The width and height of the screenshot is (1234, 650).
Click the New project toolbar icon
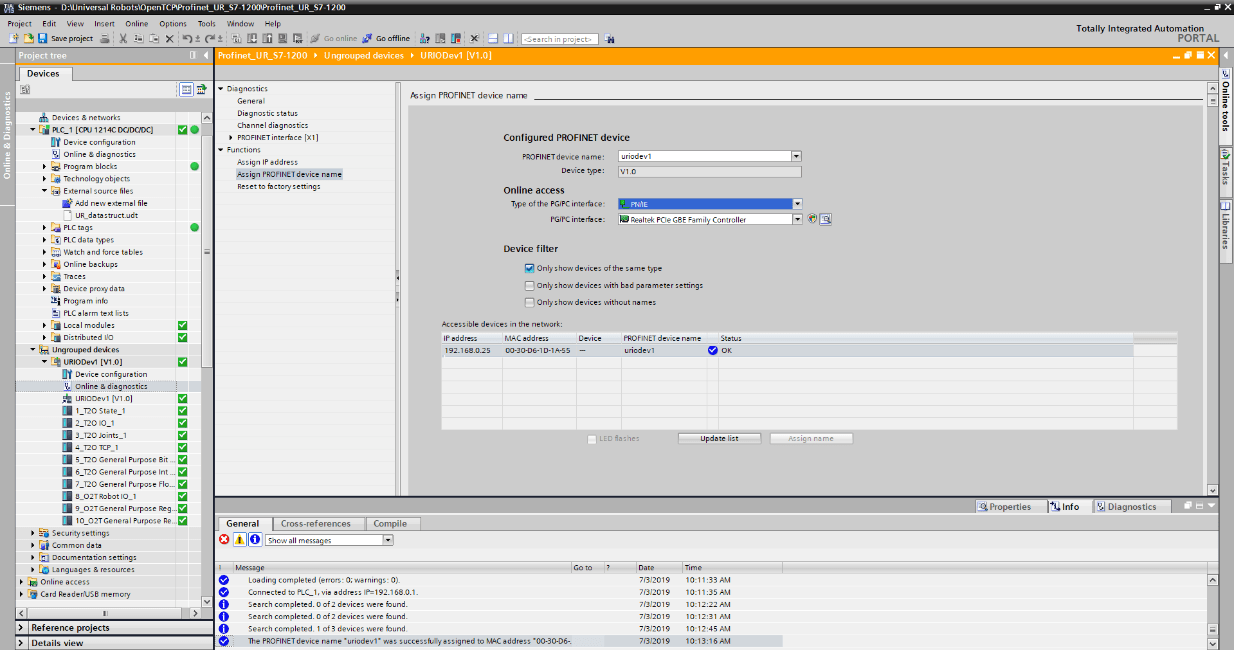pos(13,38)
